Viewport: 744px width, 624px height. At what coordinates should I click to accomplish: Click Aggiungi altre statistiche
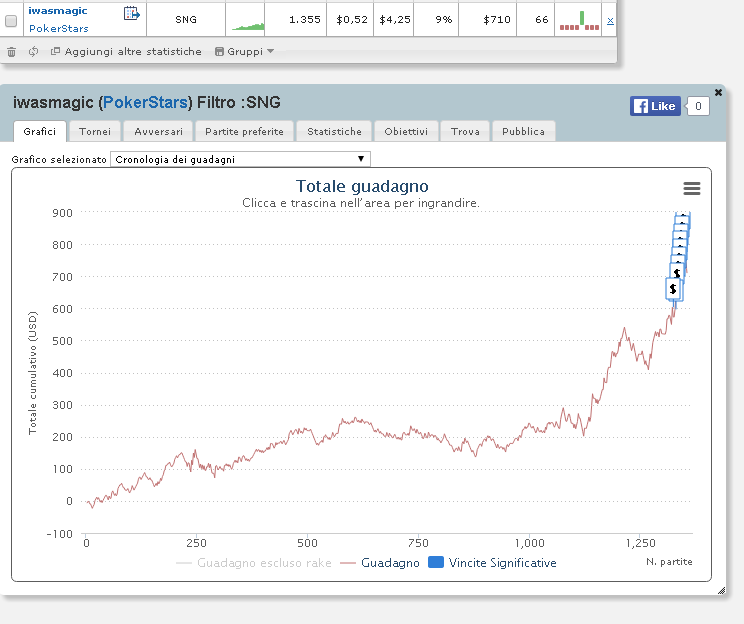pyautogui.click(x=126, y=51)
